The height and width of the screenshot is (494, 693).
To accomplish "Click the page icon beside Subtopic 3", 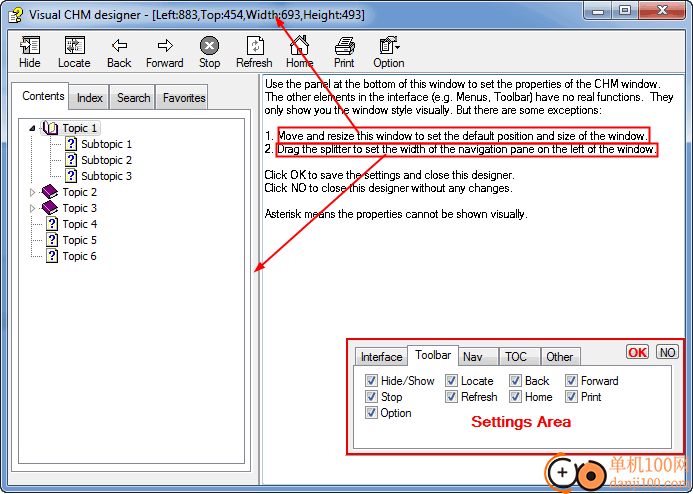I will (71, 176).
